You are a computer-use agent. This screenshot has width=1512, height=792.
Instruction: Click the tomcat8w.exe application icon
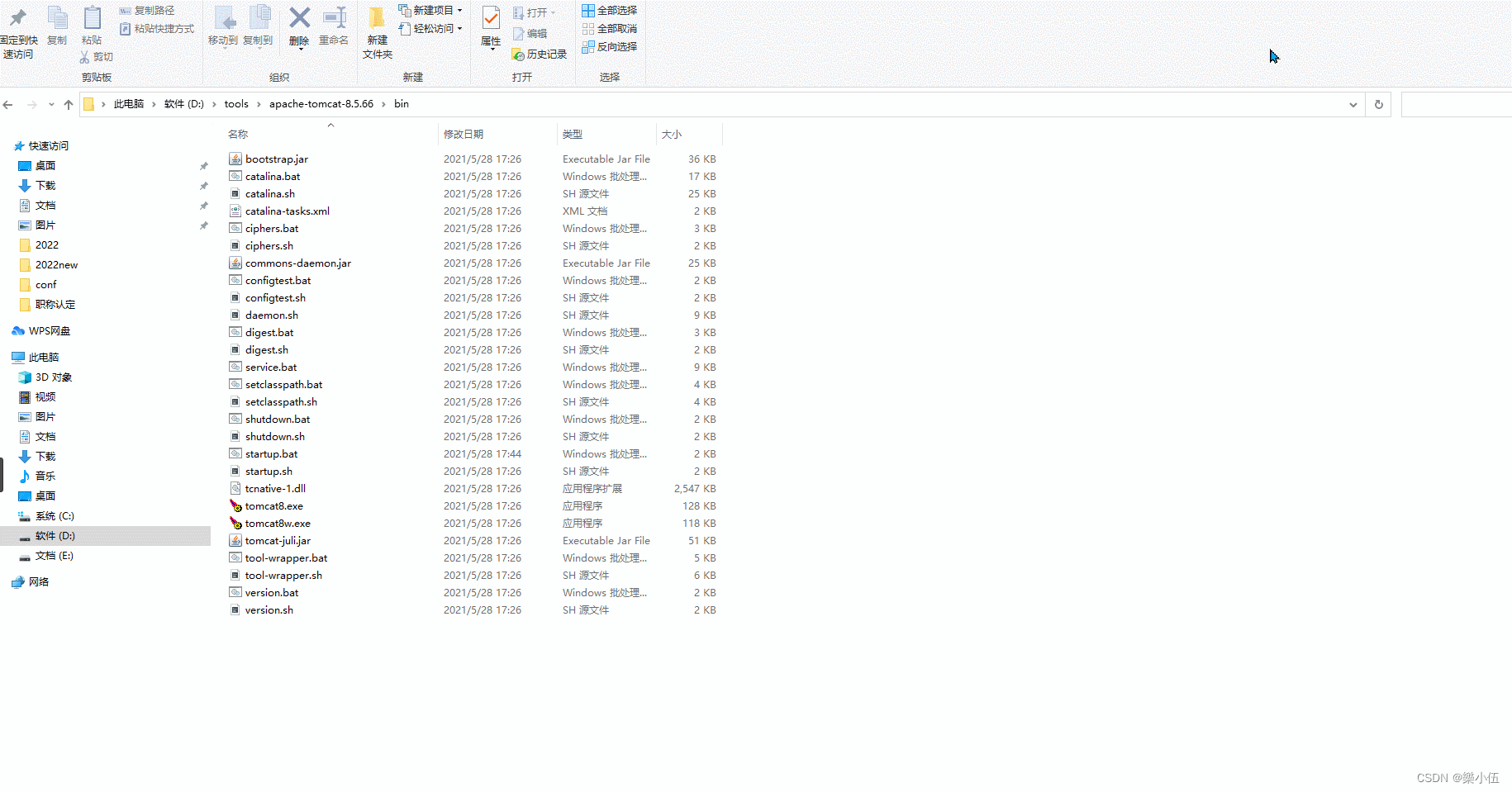tap(235, 524)
